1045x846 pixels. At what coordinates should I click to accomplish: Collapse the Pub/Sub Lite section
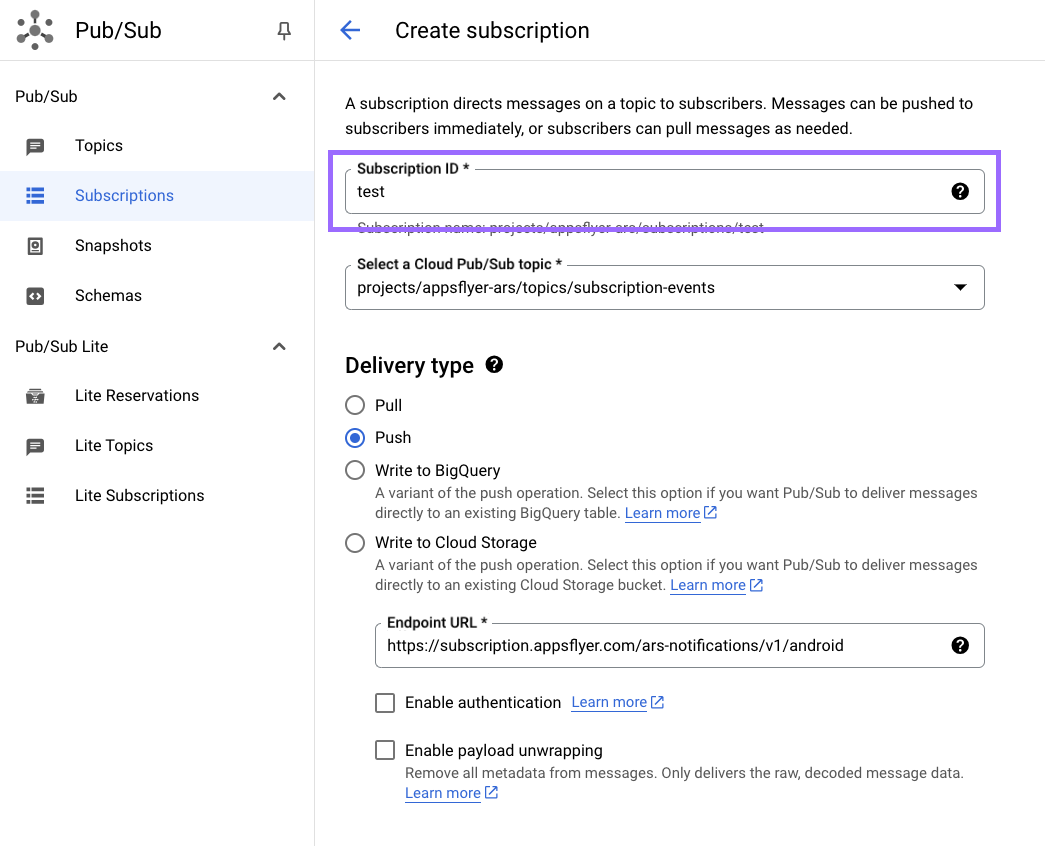pos(279,347)
